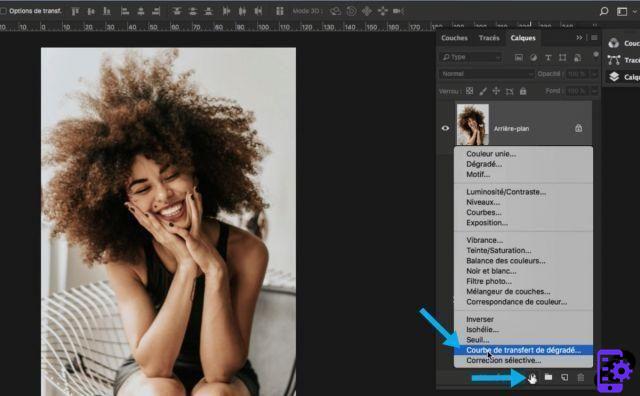Viewport: 640px width, 396px height.
Task: Open the Normal blend mode dropdown
Action: [487, 74]
